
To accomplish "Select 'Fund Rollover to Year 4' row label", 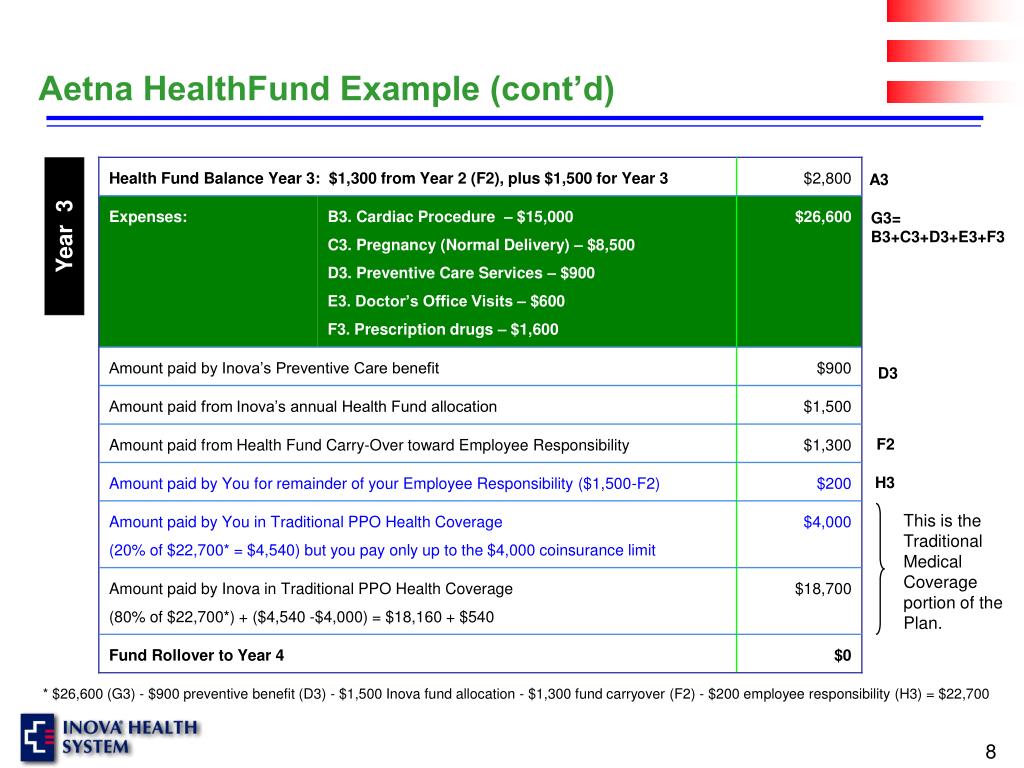I will (197, 656).
